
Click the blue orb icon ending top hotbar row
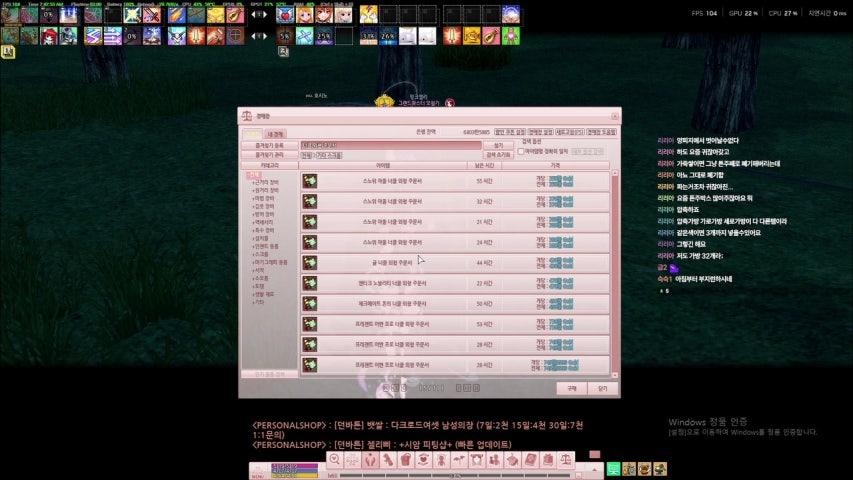coord(510,15)
